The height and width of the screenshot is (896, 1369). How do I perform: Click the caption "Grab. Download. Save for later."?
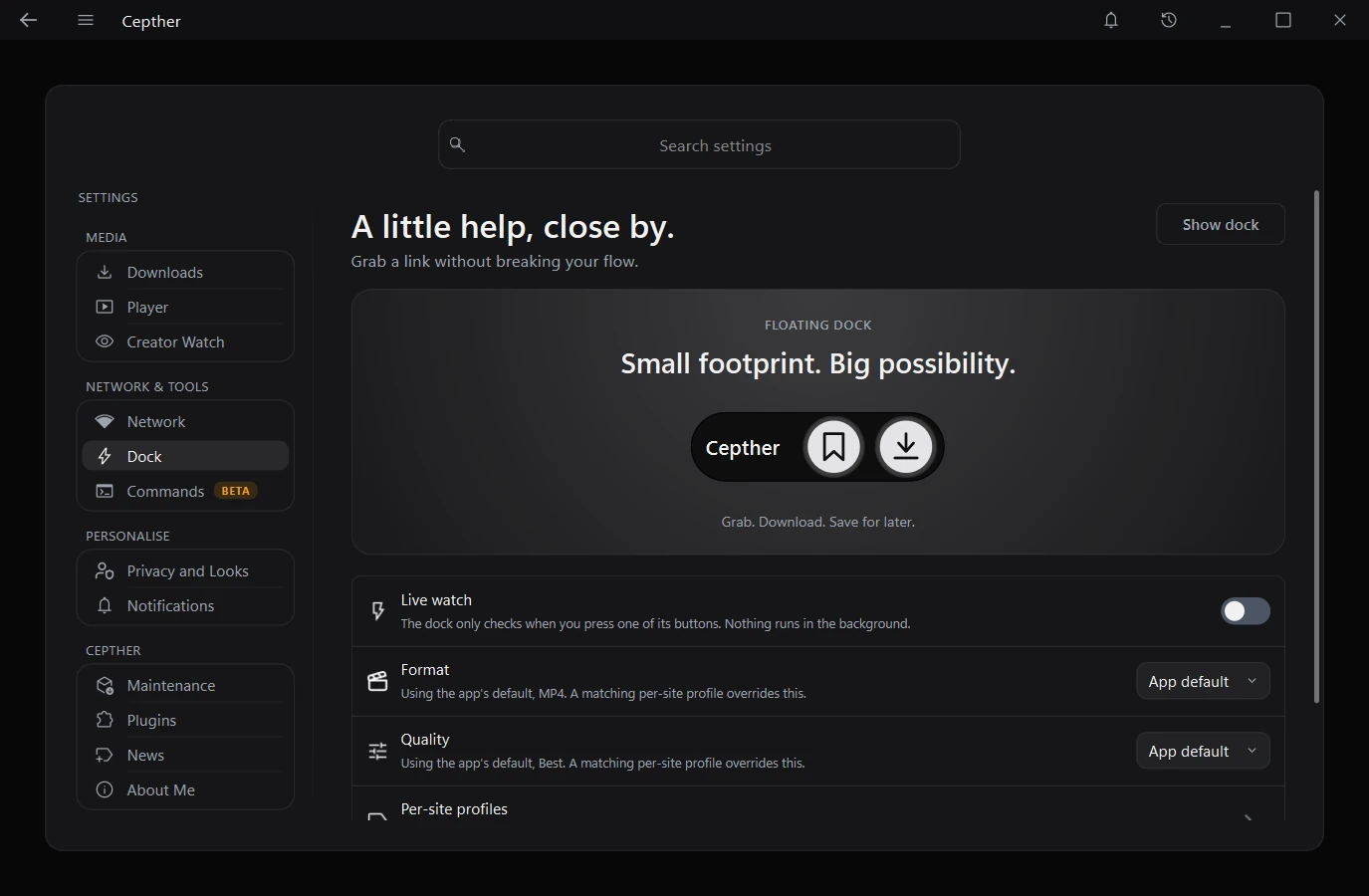coord(818,522)
